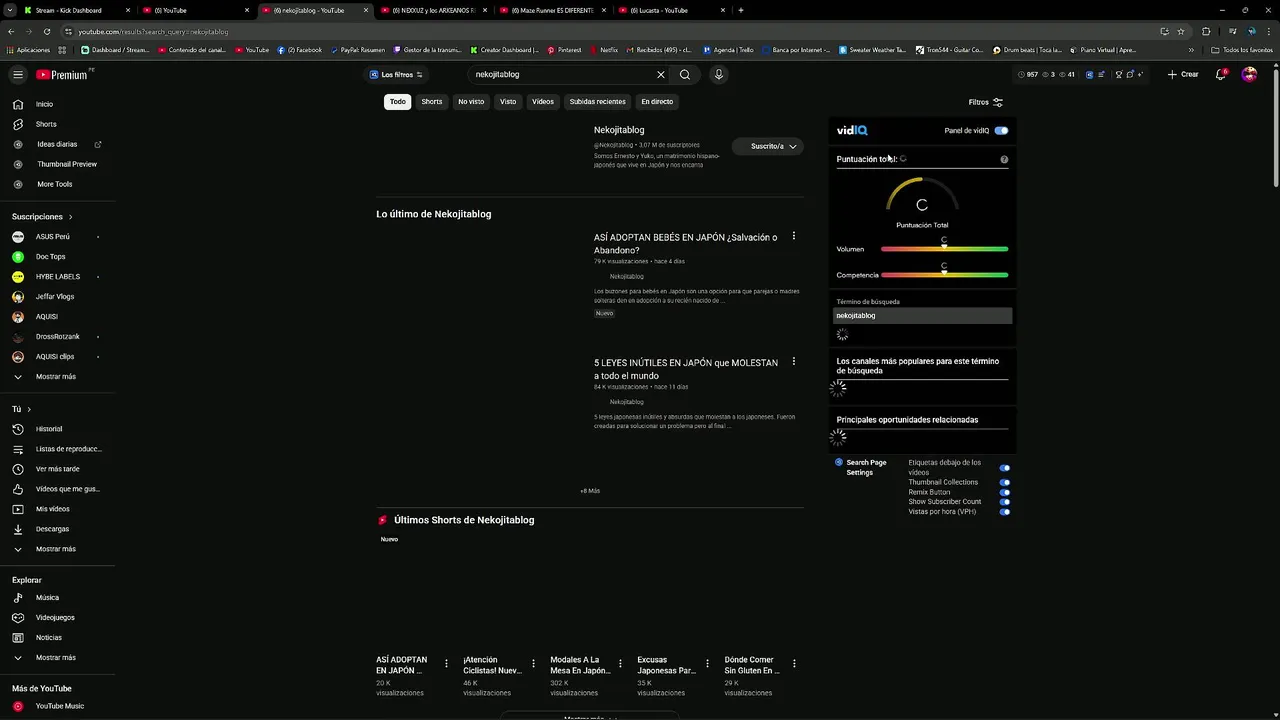Toggle Etiquetas debajo de los videos
This screenshot has width=1280, height=720.
pos(1005,468)
